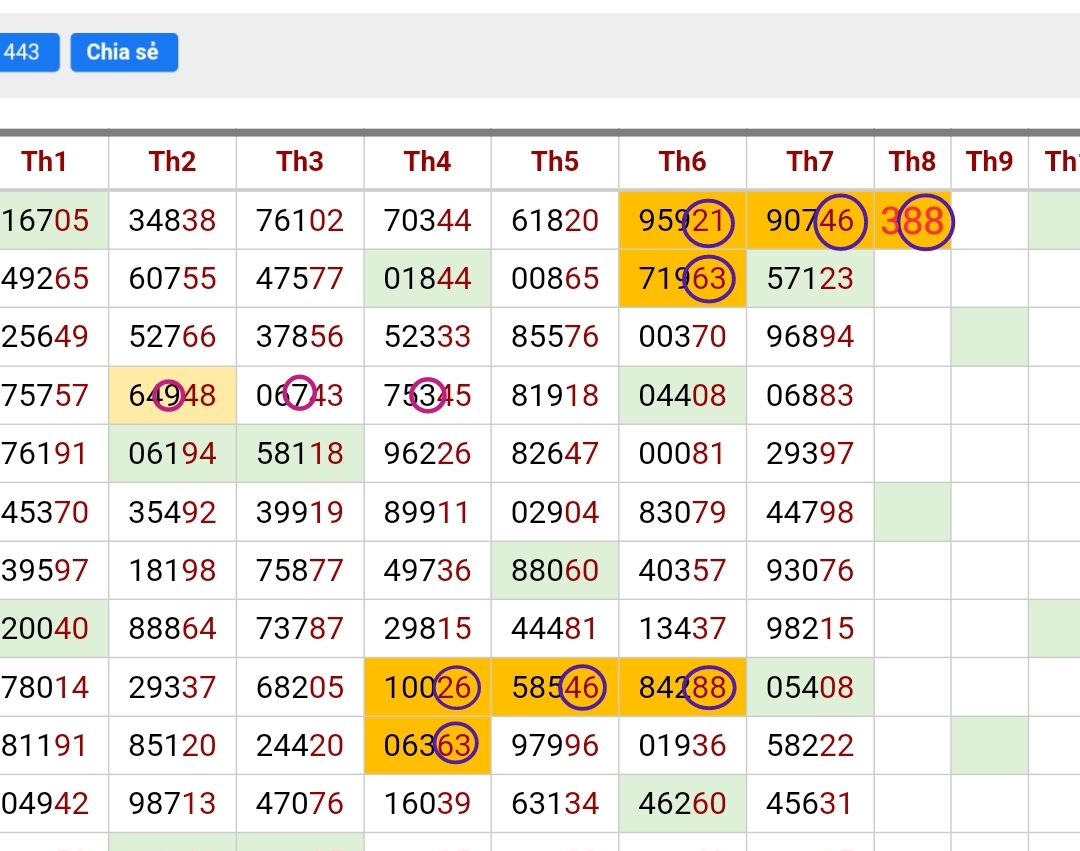Click cell 83079 in Th6 column
The height and width of the screenshot is (851, 1080).
683,512
